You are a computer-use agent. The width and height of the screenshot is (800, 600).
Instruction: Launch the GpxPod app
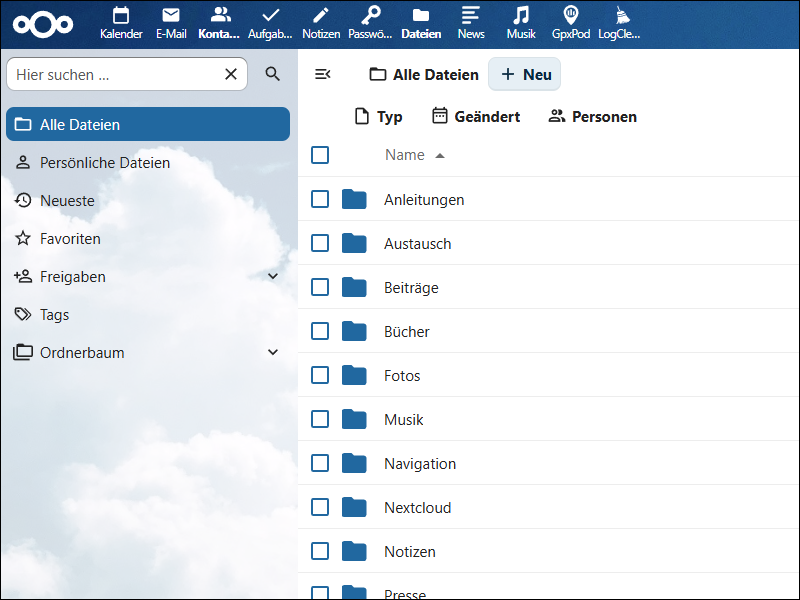tap(571, 16)
